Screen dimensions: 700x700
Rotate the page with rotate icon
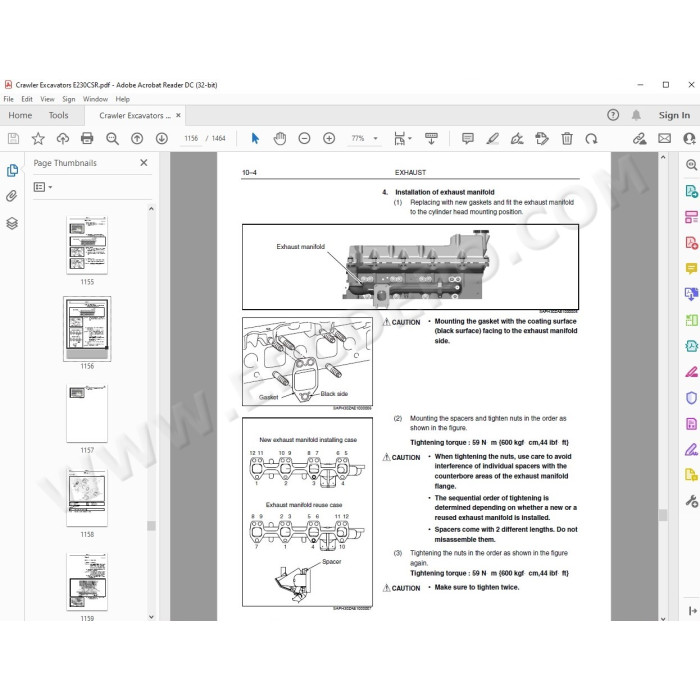click(591, 138)
